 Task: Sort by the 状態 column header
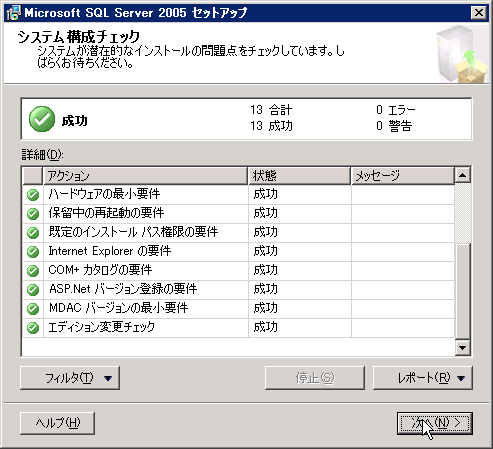coord(299,176)
